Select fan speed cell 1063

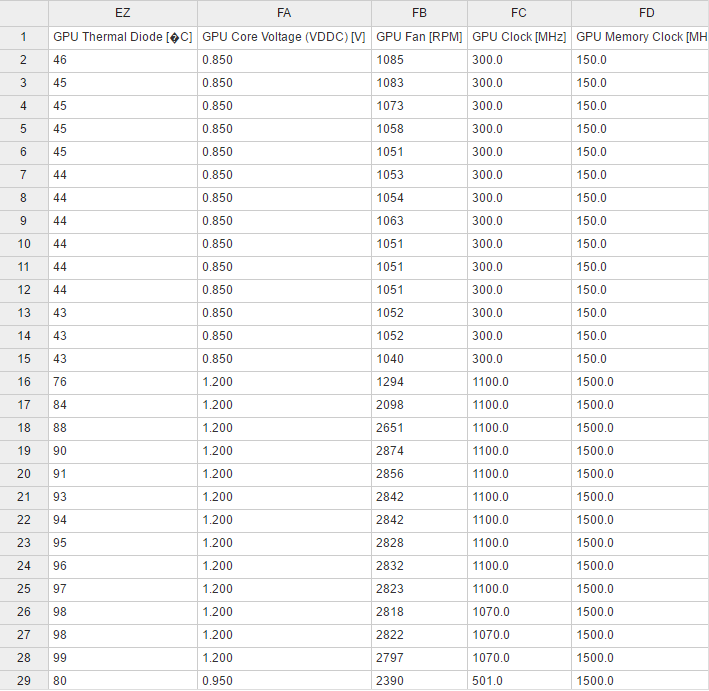[420, 221]
